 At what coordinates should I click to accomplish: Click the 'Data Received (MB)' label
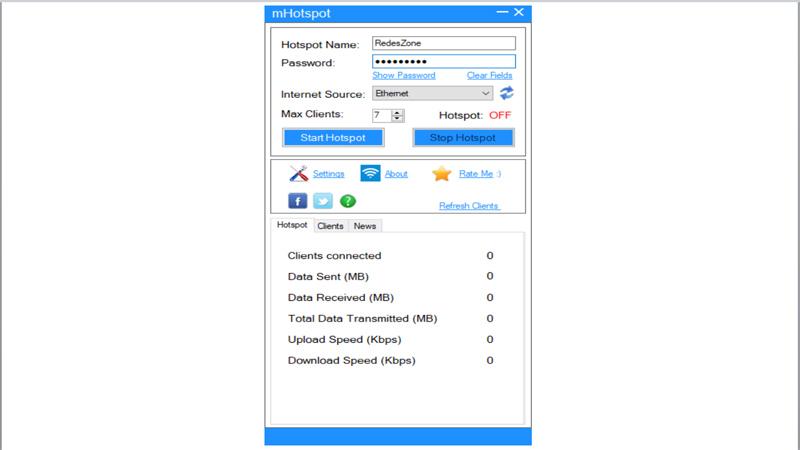point(340,297)
